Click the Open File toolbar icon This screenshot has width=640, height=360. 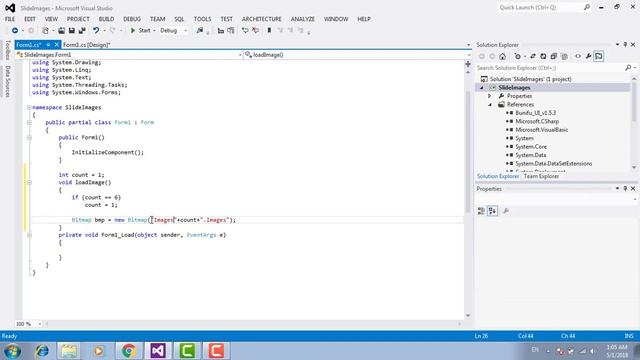[61, 31]
